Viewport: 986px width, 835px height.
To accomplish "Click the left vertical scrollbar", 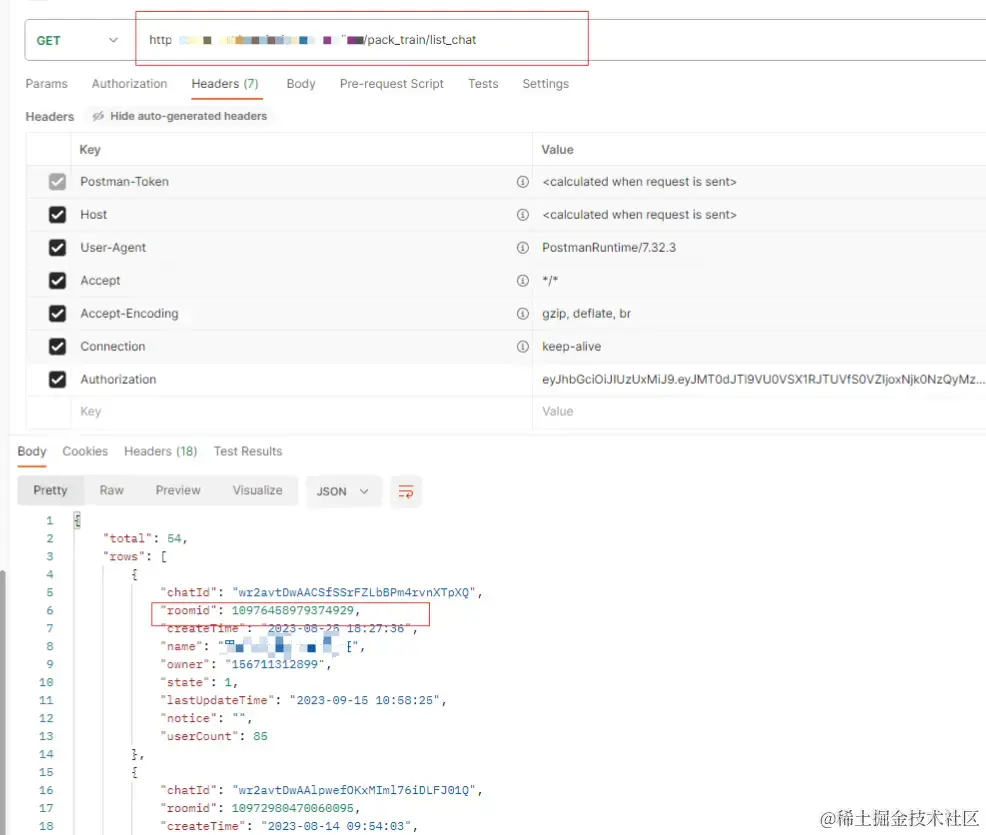I will coord(3,702).
